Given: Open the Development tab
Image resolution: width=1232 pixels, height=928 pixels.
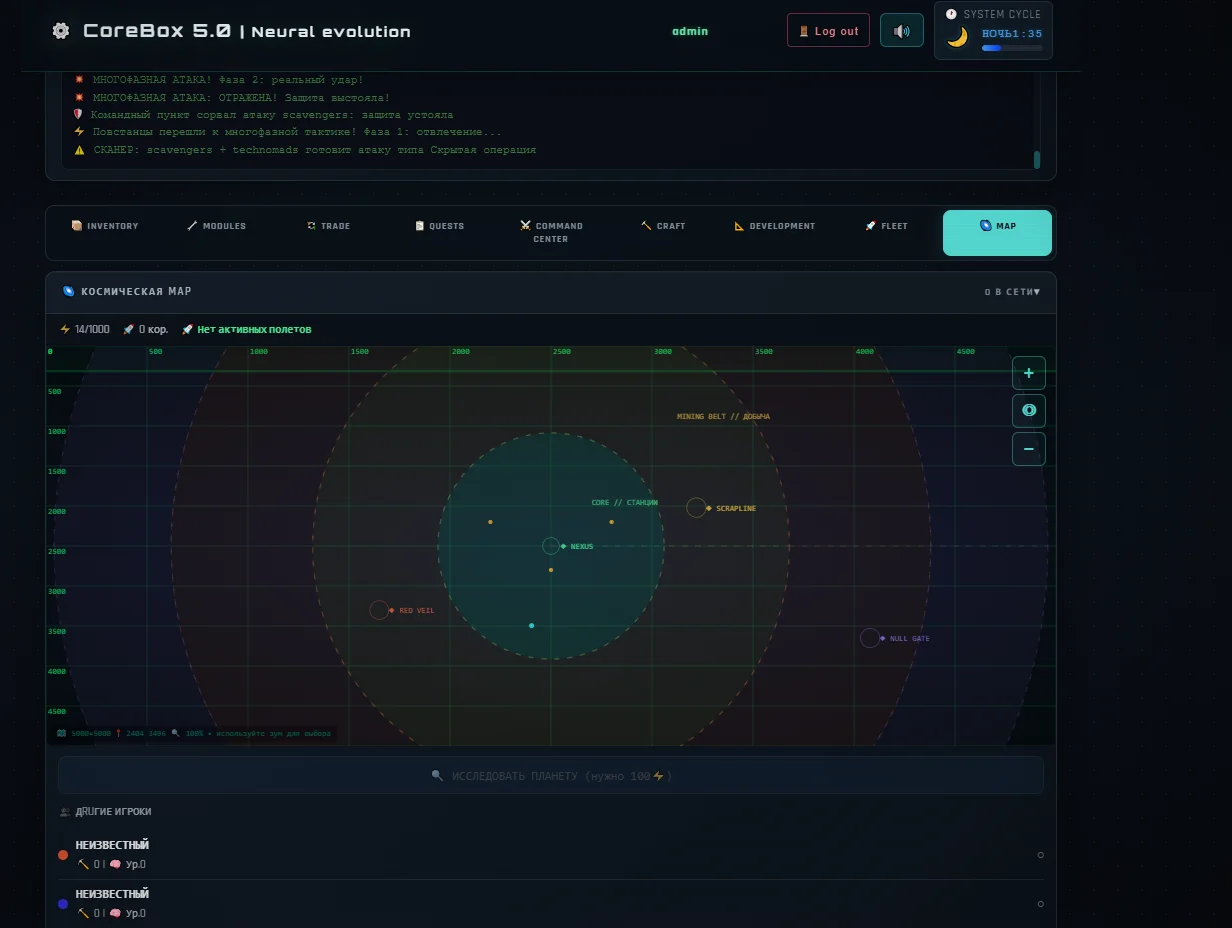Looking at the screenshot, I should (x=775, y=226).
